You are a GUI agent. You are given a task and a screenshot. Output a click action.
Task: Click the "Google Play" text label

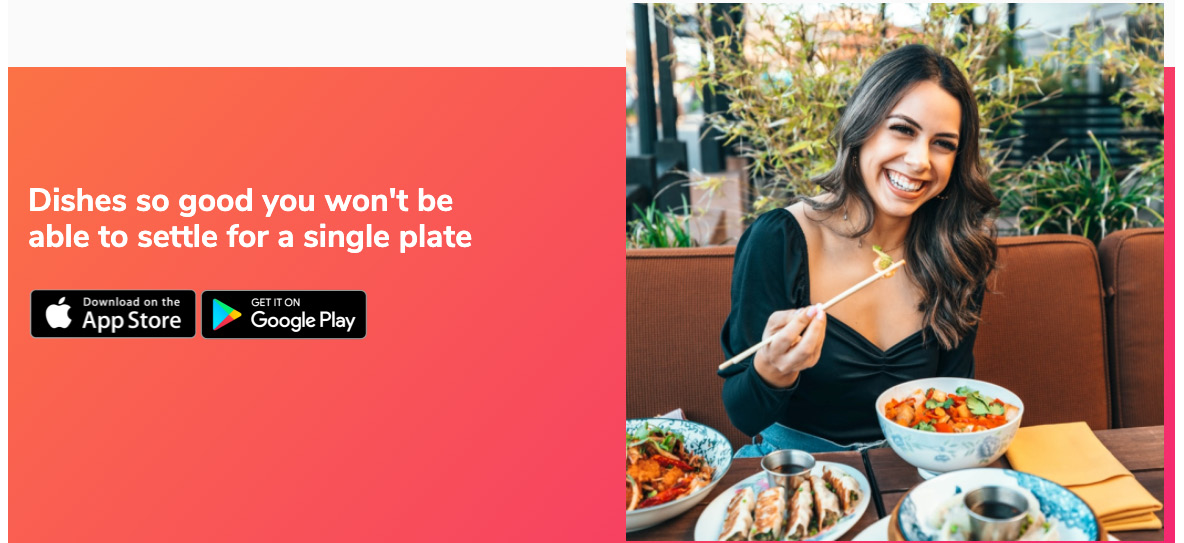click(x=303, y=320)
